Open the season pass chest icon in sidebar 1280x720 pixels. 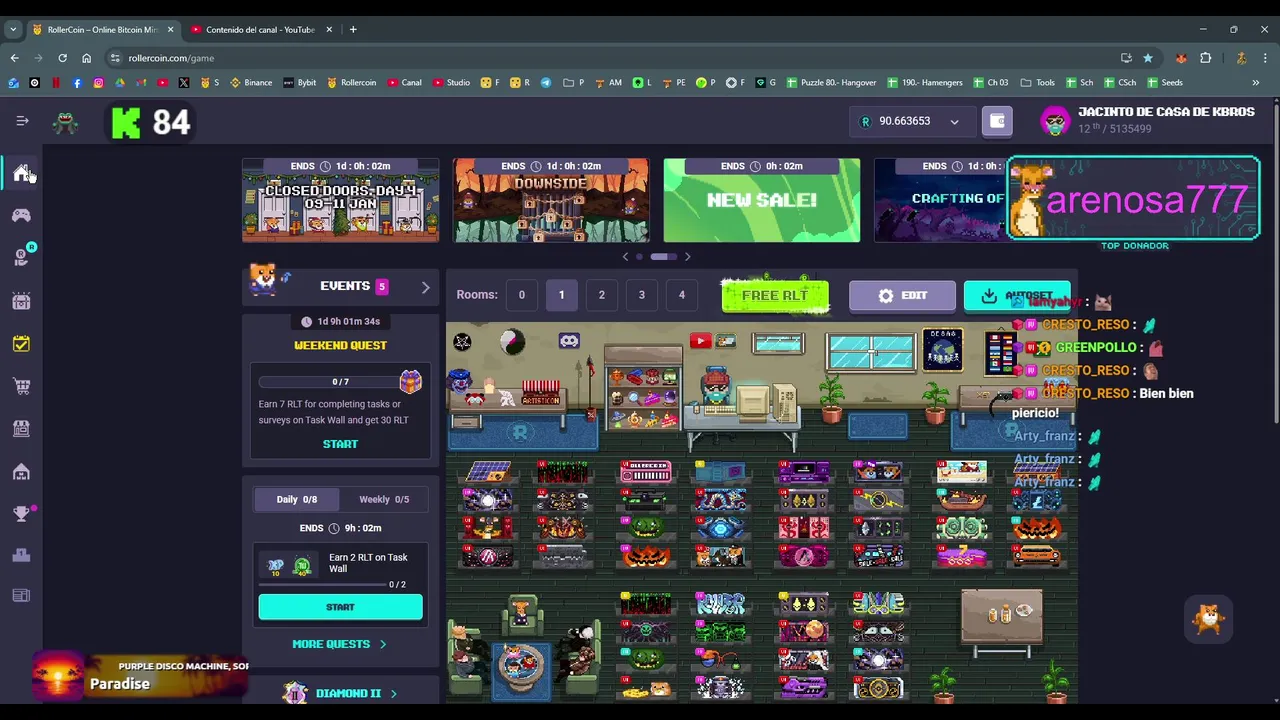click(x=21, y=301)
